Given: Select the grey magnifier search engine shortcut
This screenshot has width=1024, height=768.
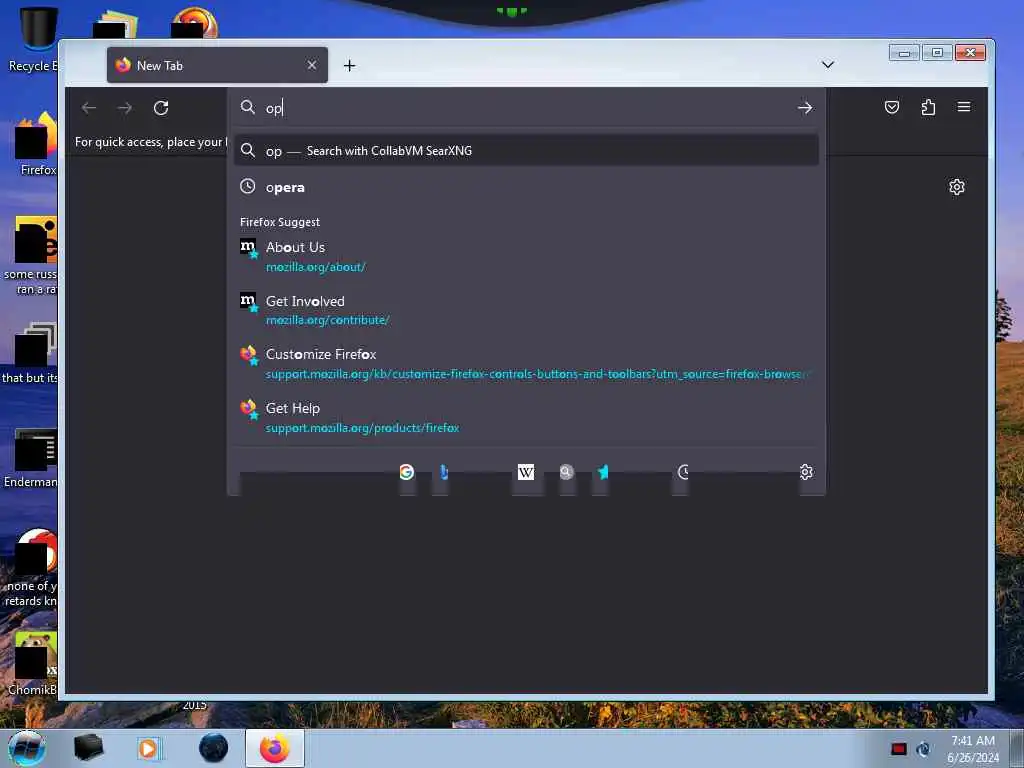Looking at the screenshot, I should (566, 472).
